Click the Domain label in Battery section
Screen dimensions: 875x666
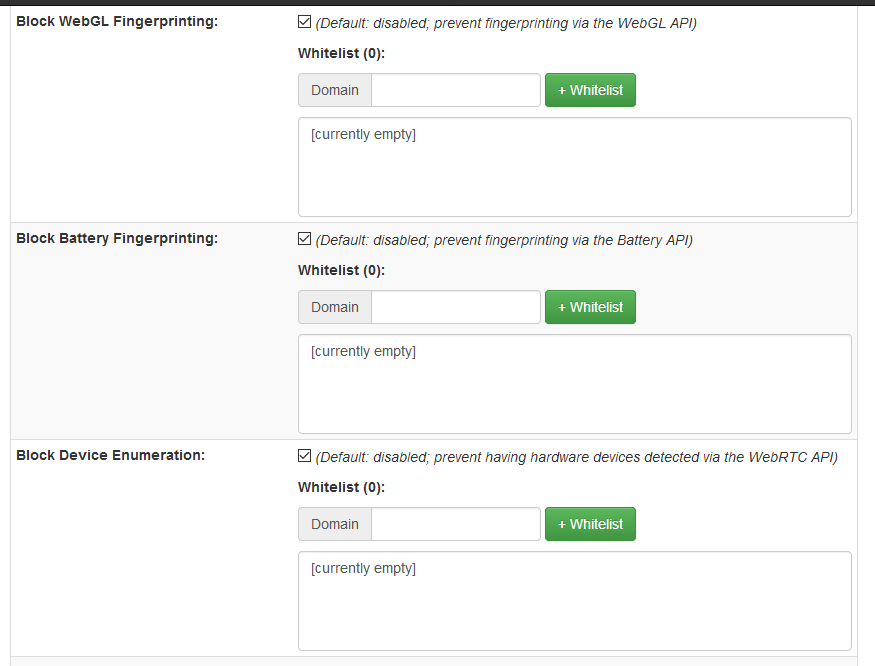pos(335,307)
